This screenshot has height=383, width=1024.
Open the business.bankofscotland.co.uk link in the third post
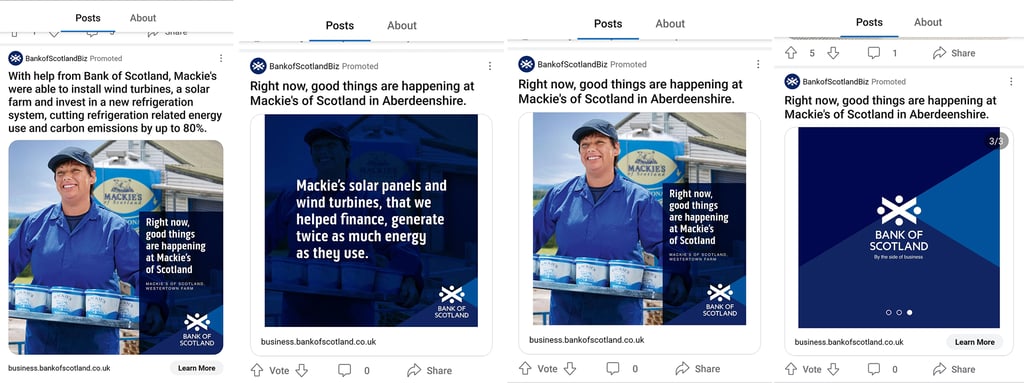(x=586, y=340)
